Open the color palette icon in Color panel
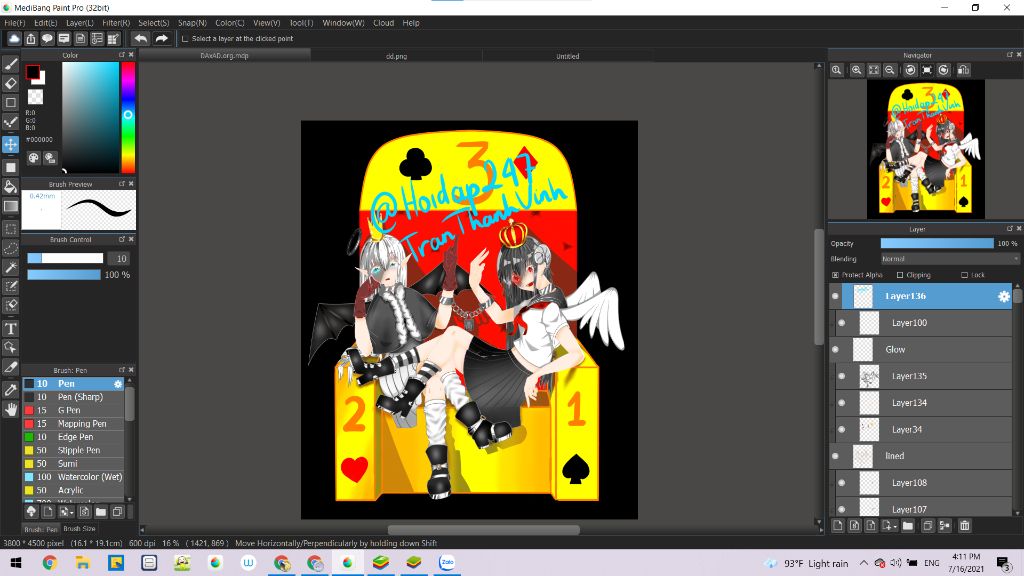 pos(33,158)
